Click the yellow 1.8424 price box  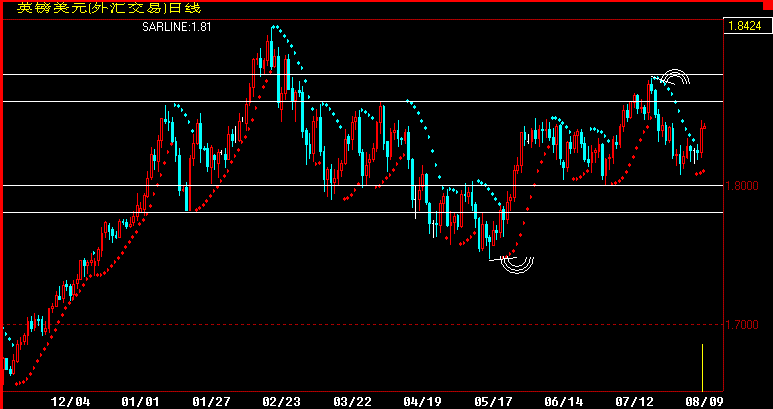tap(747, 26)
